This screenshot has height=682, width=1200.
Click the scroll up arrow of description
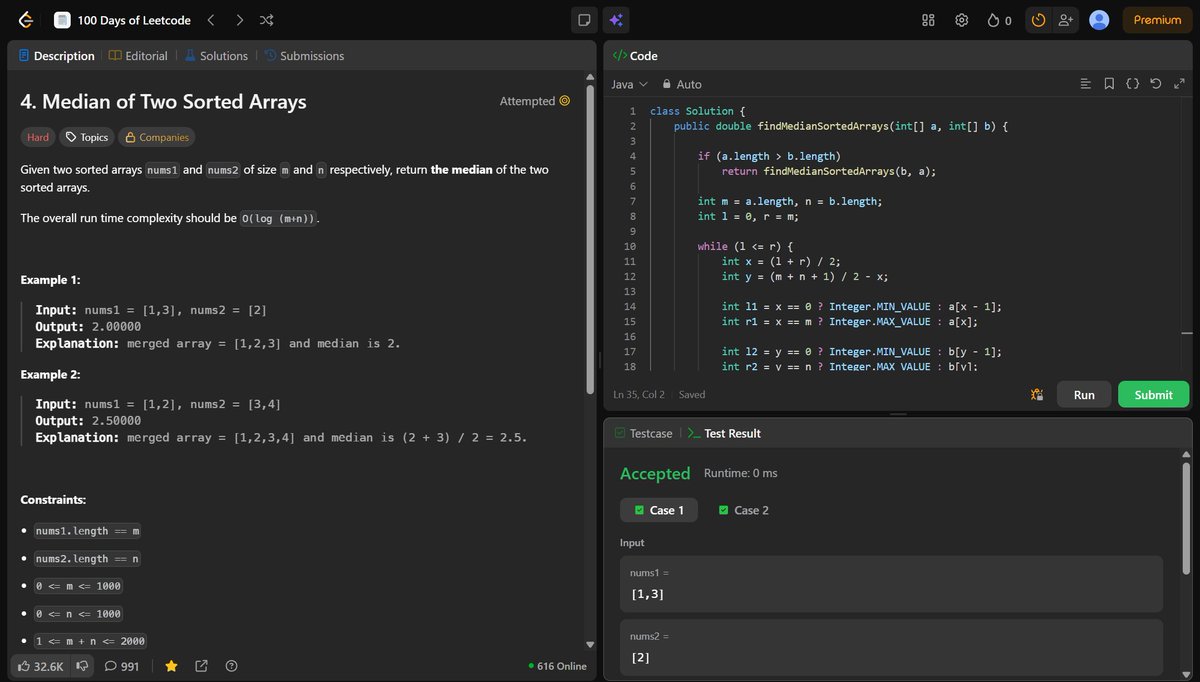[590, 78]
